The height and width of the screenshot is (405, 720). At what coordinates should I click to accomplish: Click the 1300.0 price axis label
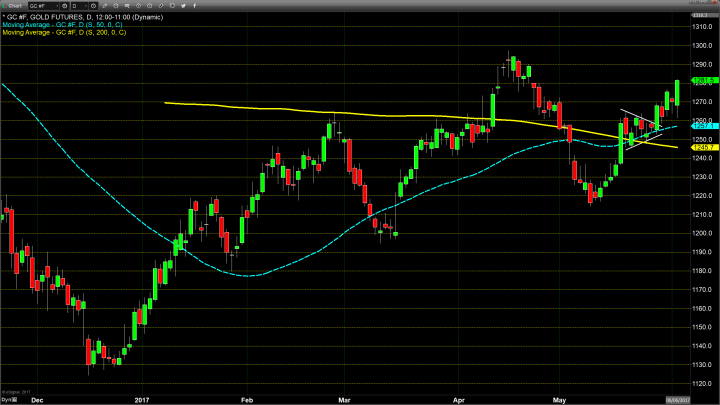701,46
